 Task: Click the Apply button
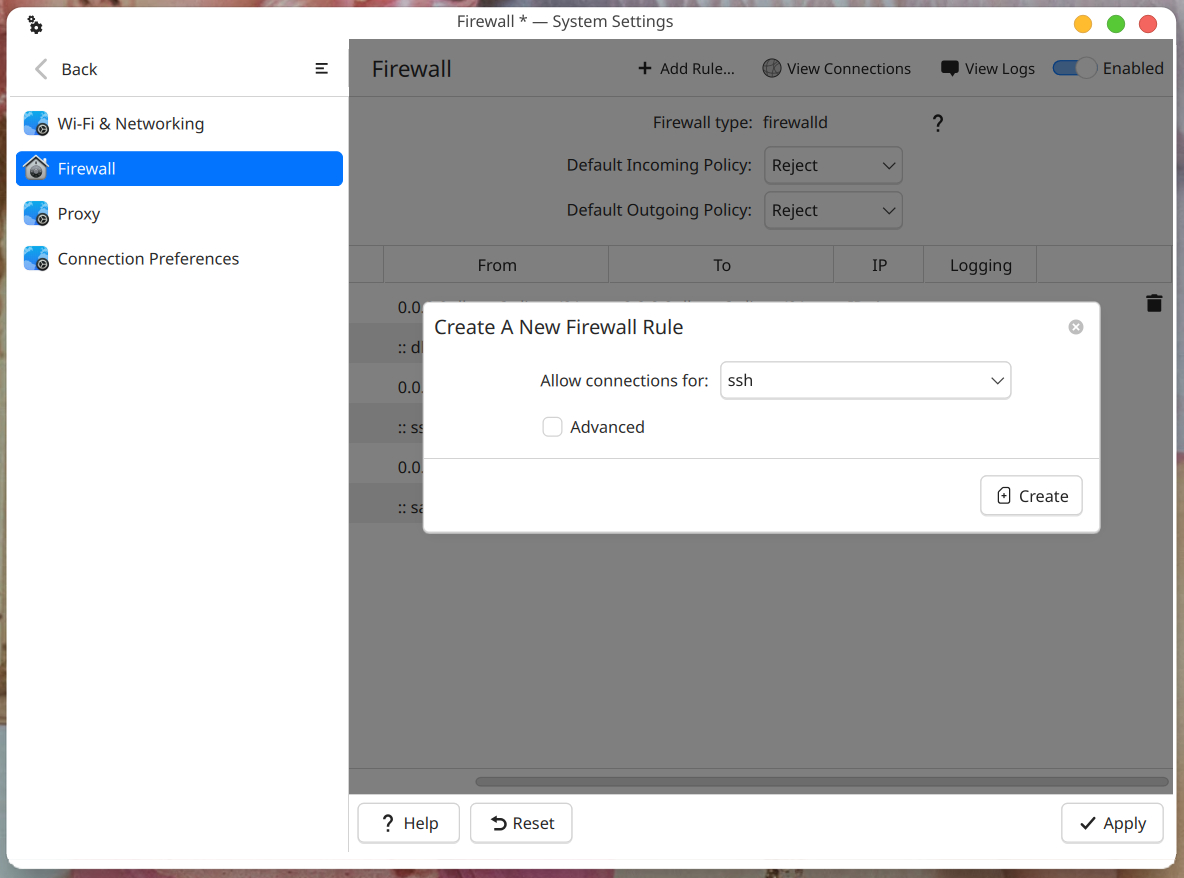[1112, 823]
